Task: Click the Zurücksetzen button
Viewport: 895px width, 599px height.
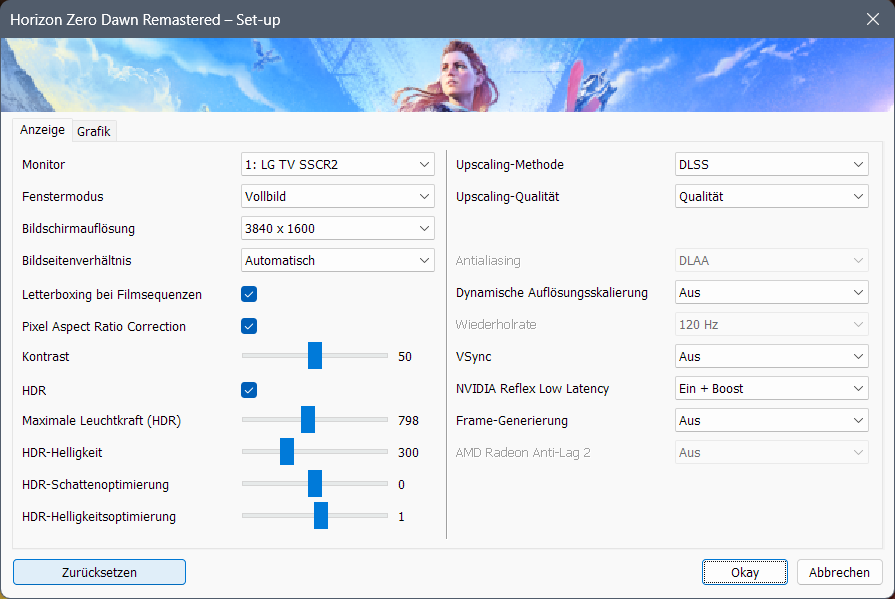Action: (x=99, y=572)
